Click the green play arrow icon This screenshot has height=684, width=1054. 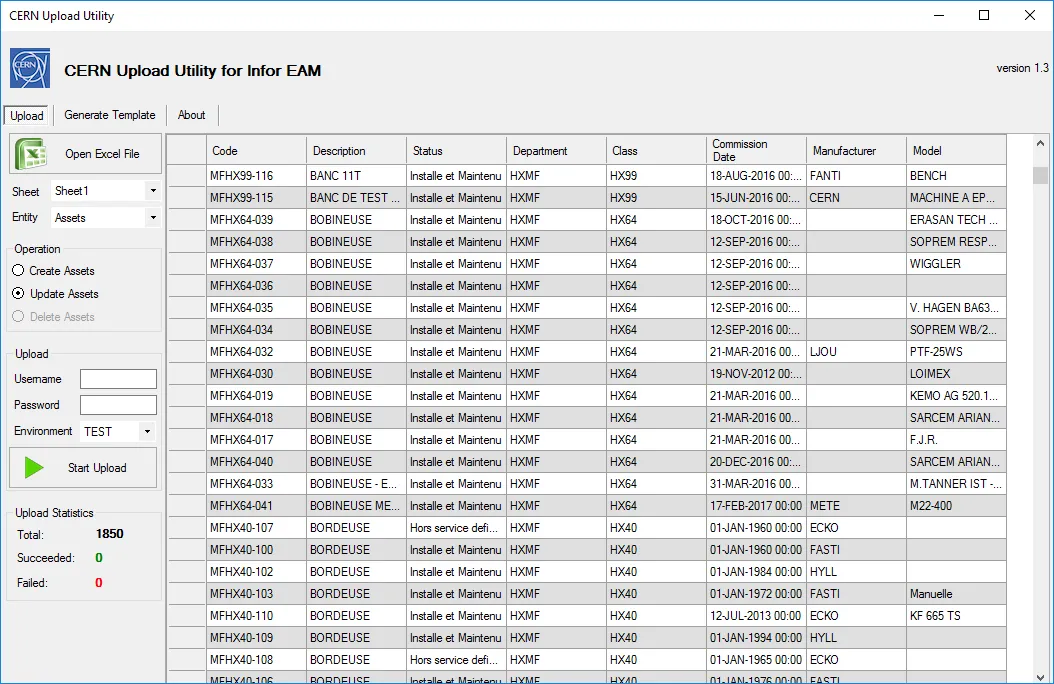(x=34, y=468)
